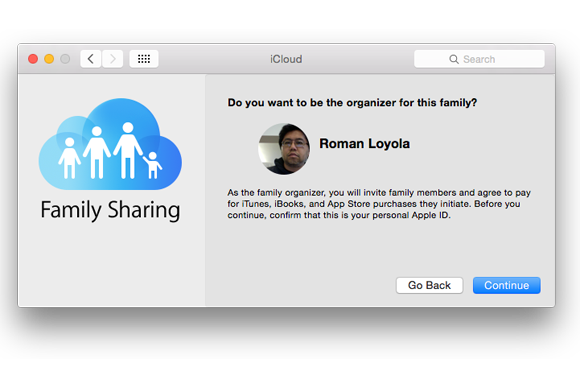Screen dimensions: 580x388
Task: Click the magnifying glass search icon
Action: pyautogui.click(x=454, y=59)
